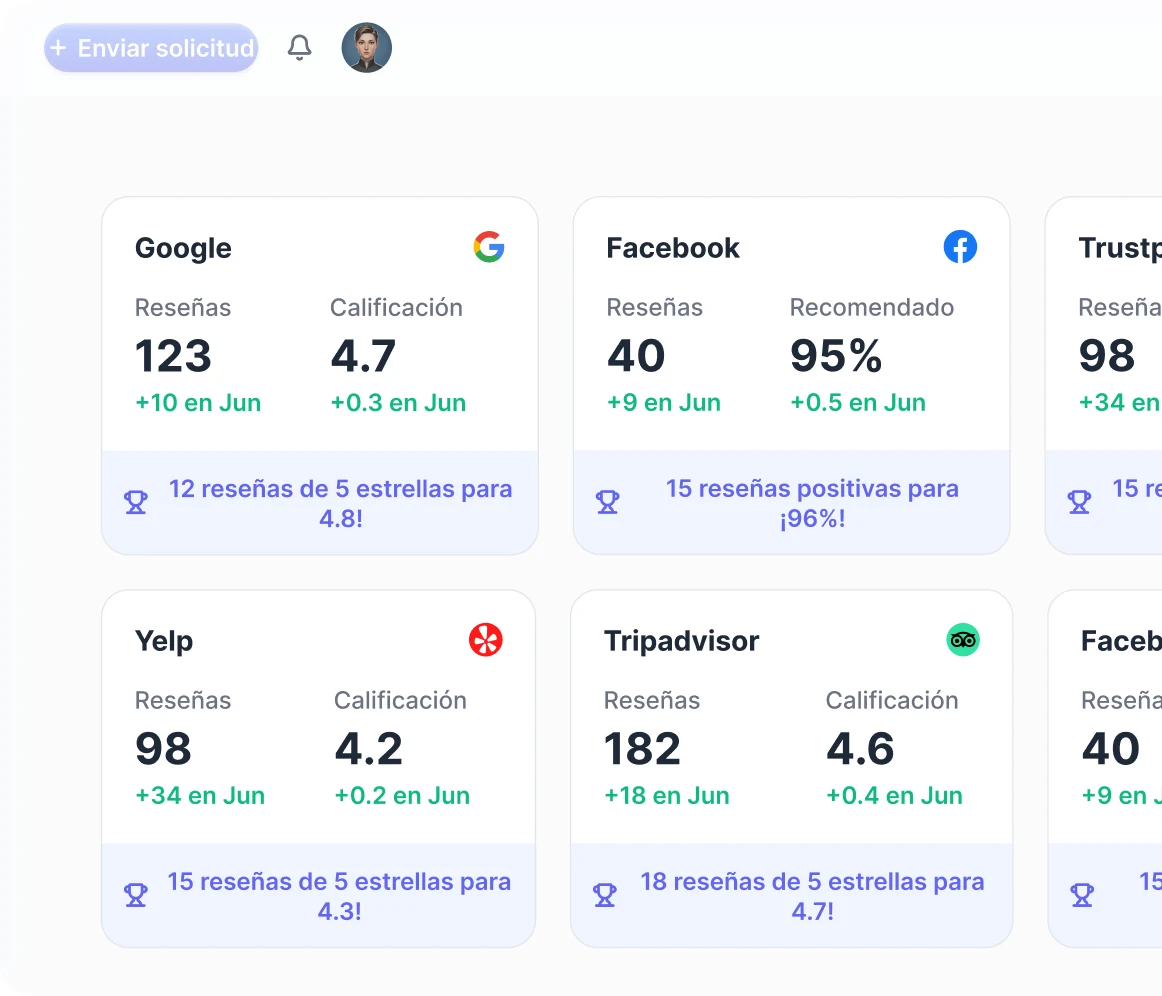1162x996 pixels.
Task: Select the Google card title
Action: point(183,248)
